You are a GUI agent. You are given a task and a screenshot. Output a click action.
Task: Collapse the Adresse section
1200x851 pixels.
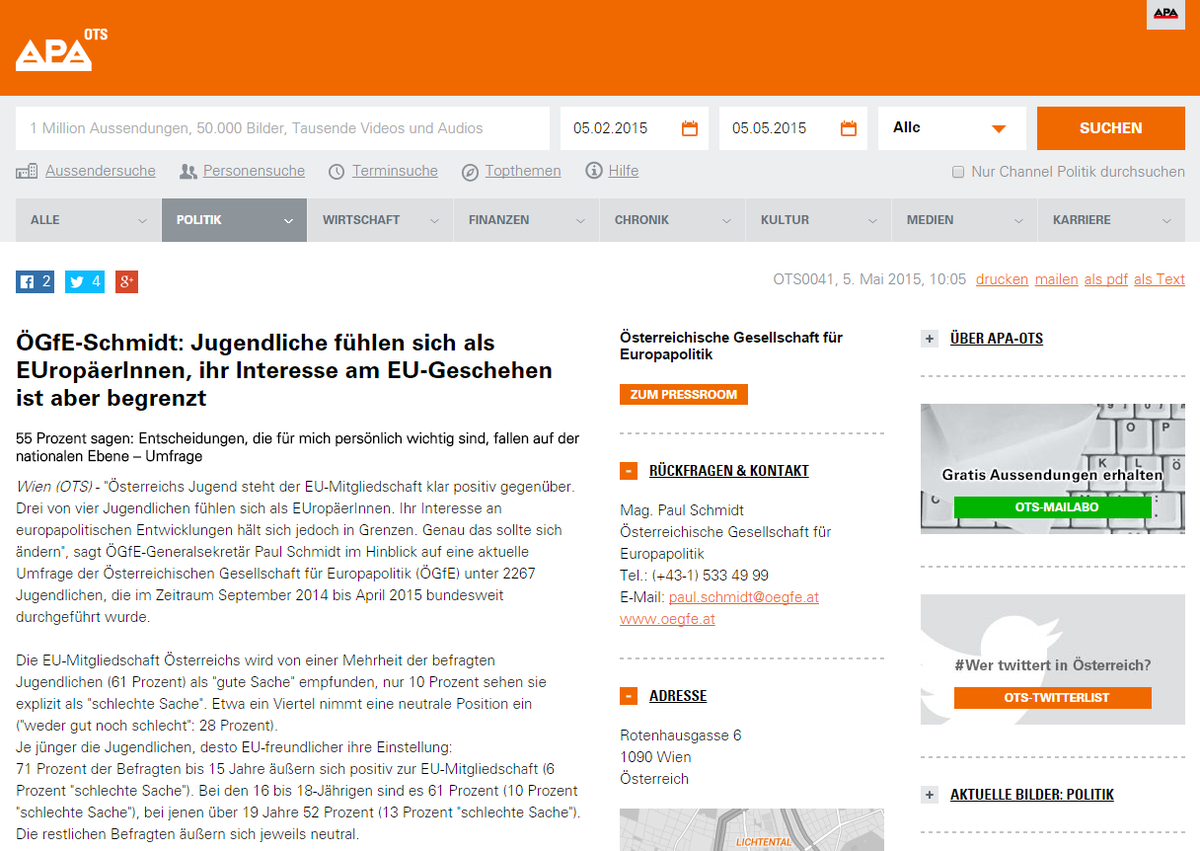pos(629,696)
